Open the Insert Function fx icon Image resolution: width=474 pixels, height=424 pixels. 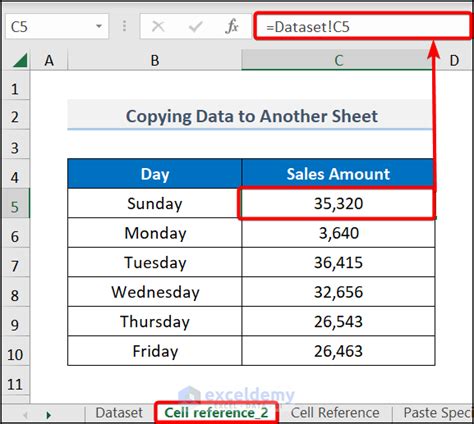pyautogui.click(x=232, y=26)
